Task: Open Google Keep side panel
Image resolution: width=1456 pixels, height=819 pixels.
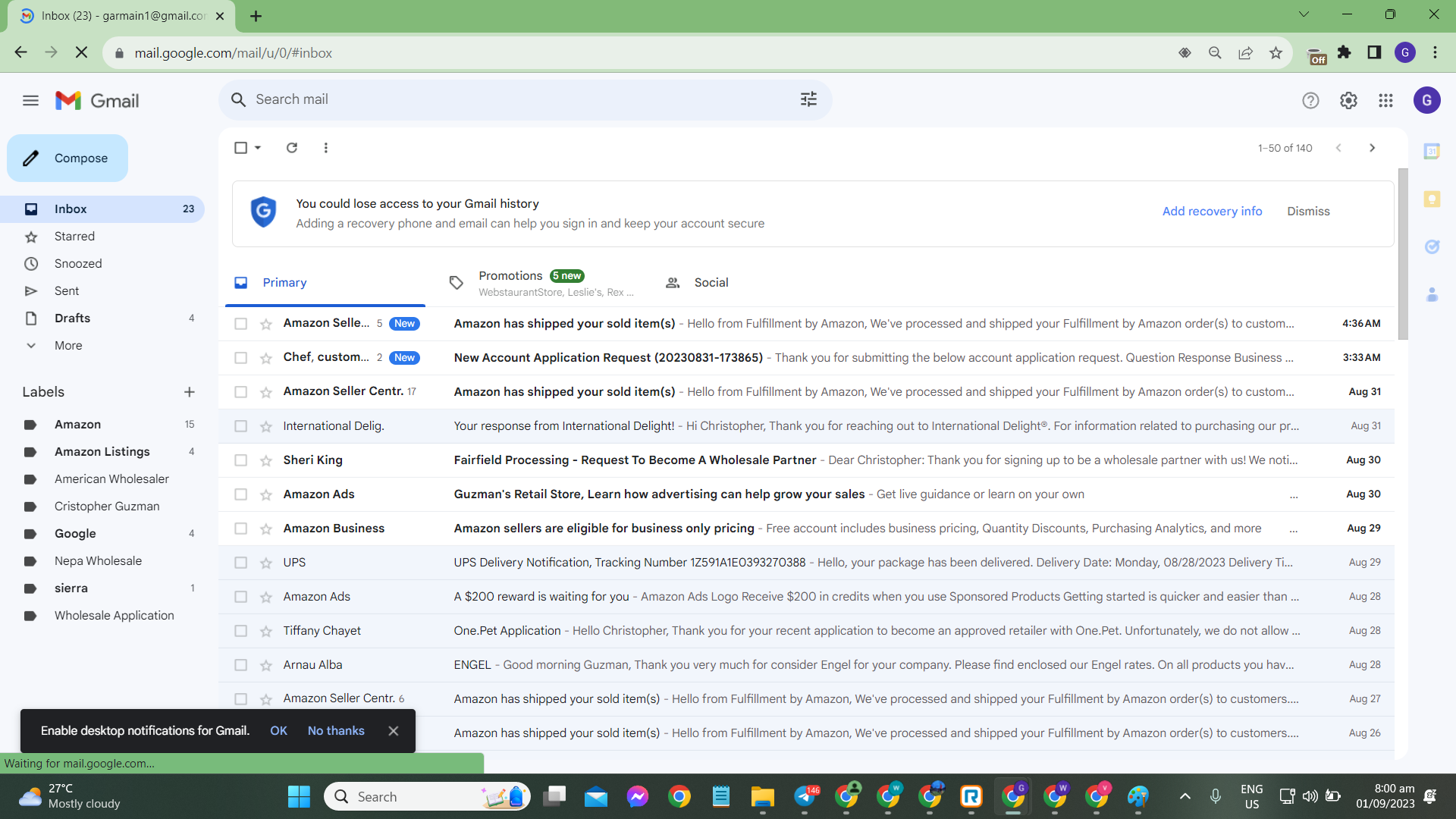Action: 1432,199
